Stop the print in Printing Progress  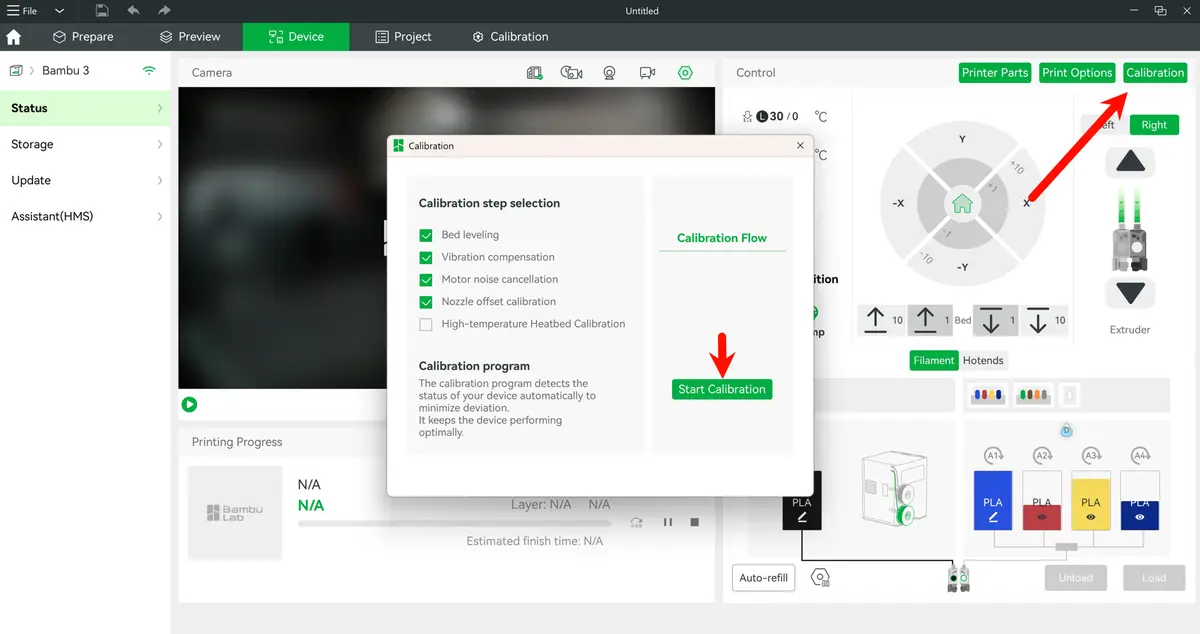(695, 522)
